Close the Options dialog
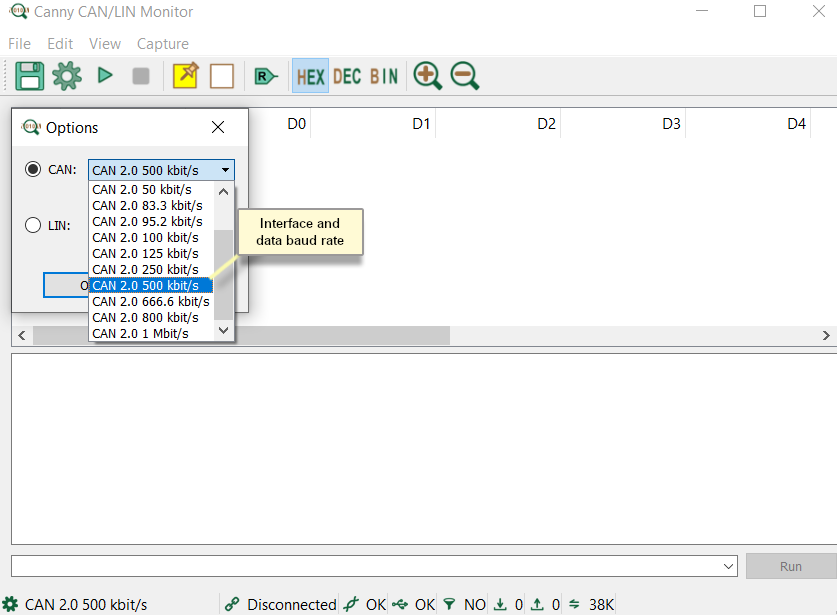This screenshot has width=837, height=615. (x=218, y=127)
